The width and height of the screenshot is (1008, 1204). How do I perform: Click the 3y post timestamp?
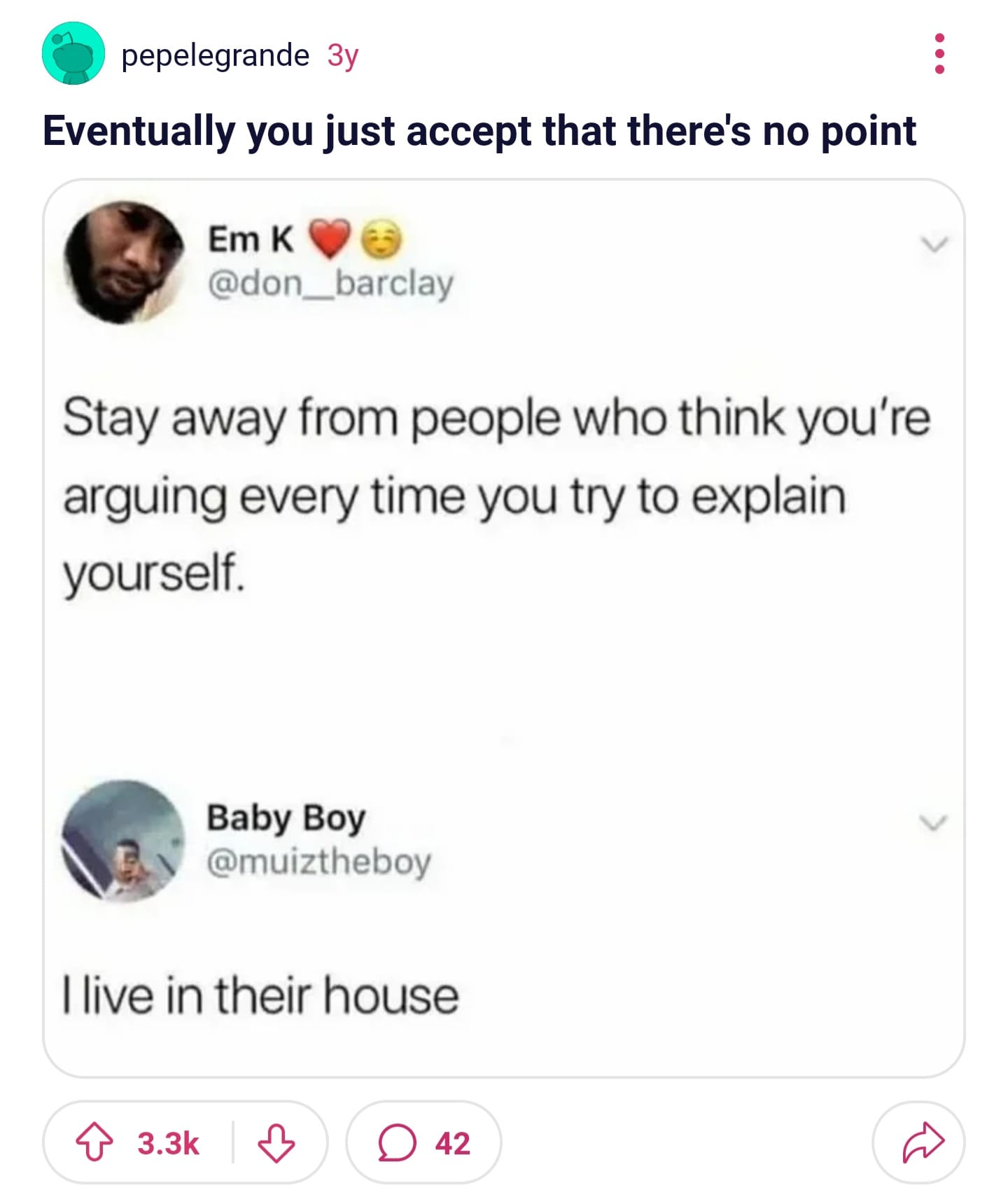[343, 56]
